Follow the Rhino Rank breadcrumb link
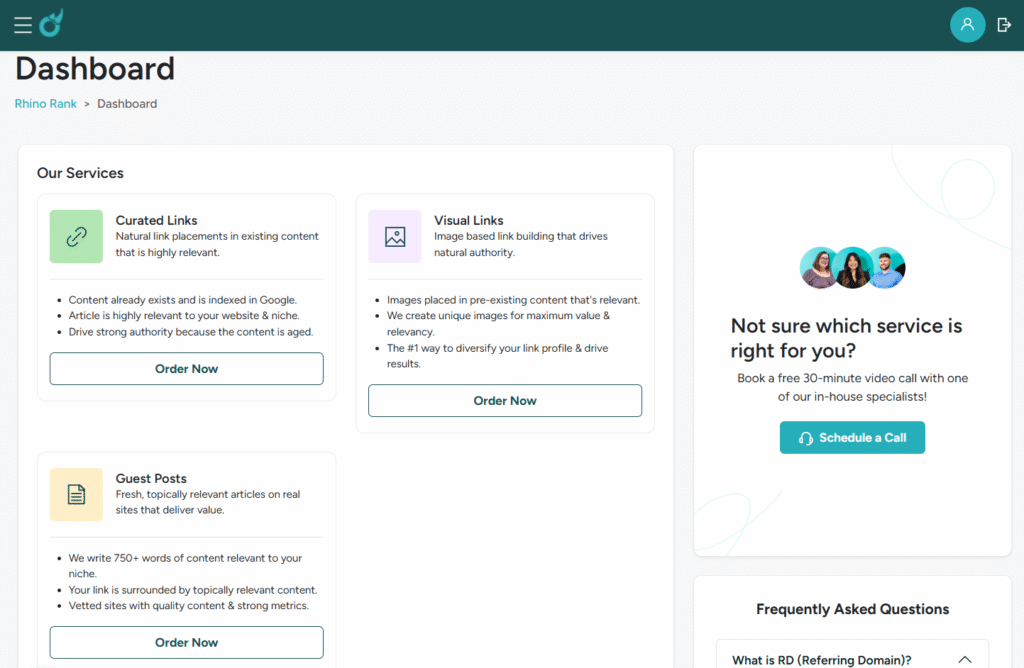1024x668 pixels. click(46, 104)
